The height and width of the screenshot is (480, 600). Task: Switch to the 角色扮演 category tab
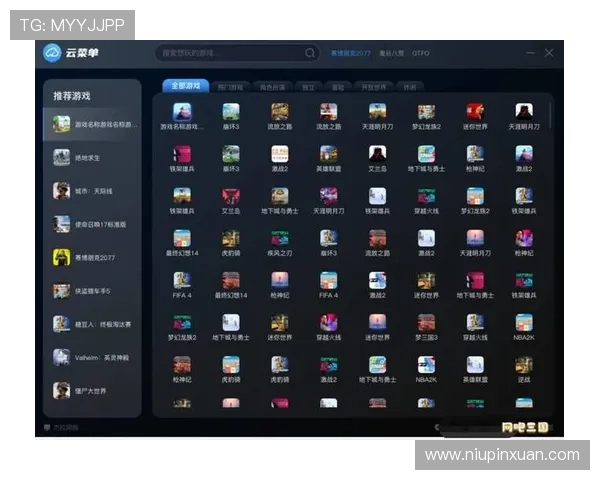[272, 88]
